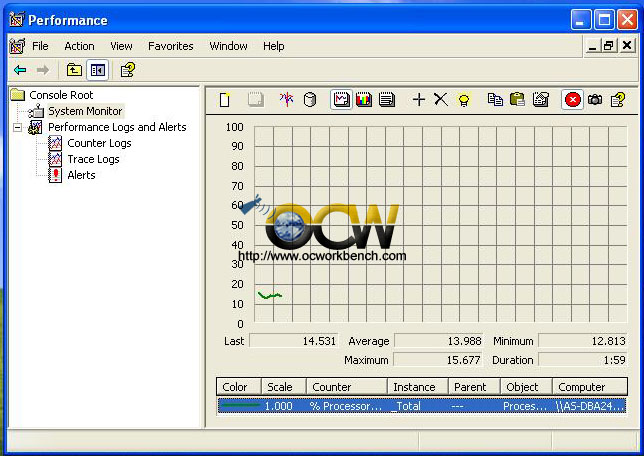Select View Log Data cylinder icon
The height and width of the screenshot is (456, 644).
(x=310, y=100)
